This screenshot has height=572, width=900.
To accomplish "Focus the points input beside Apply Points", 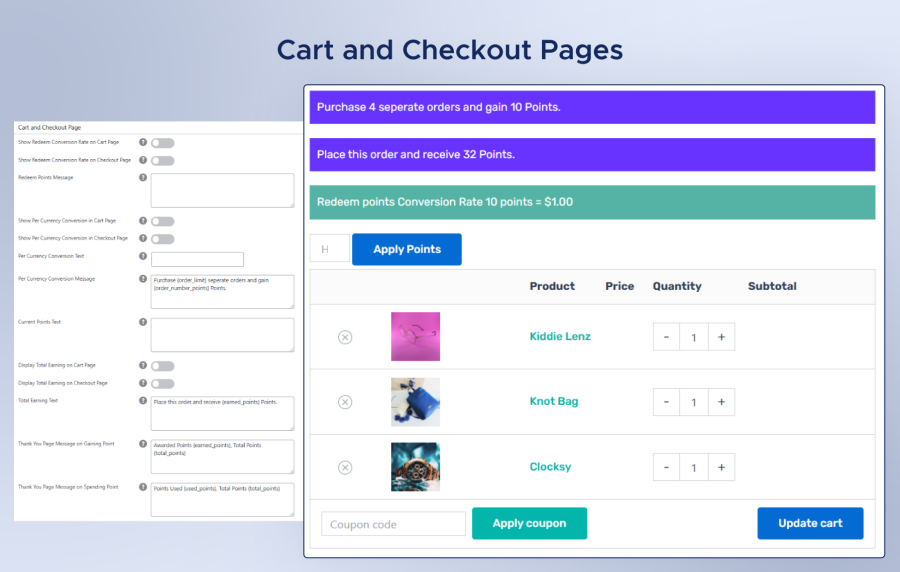I will coord(330,248).
